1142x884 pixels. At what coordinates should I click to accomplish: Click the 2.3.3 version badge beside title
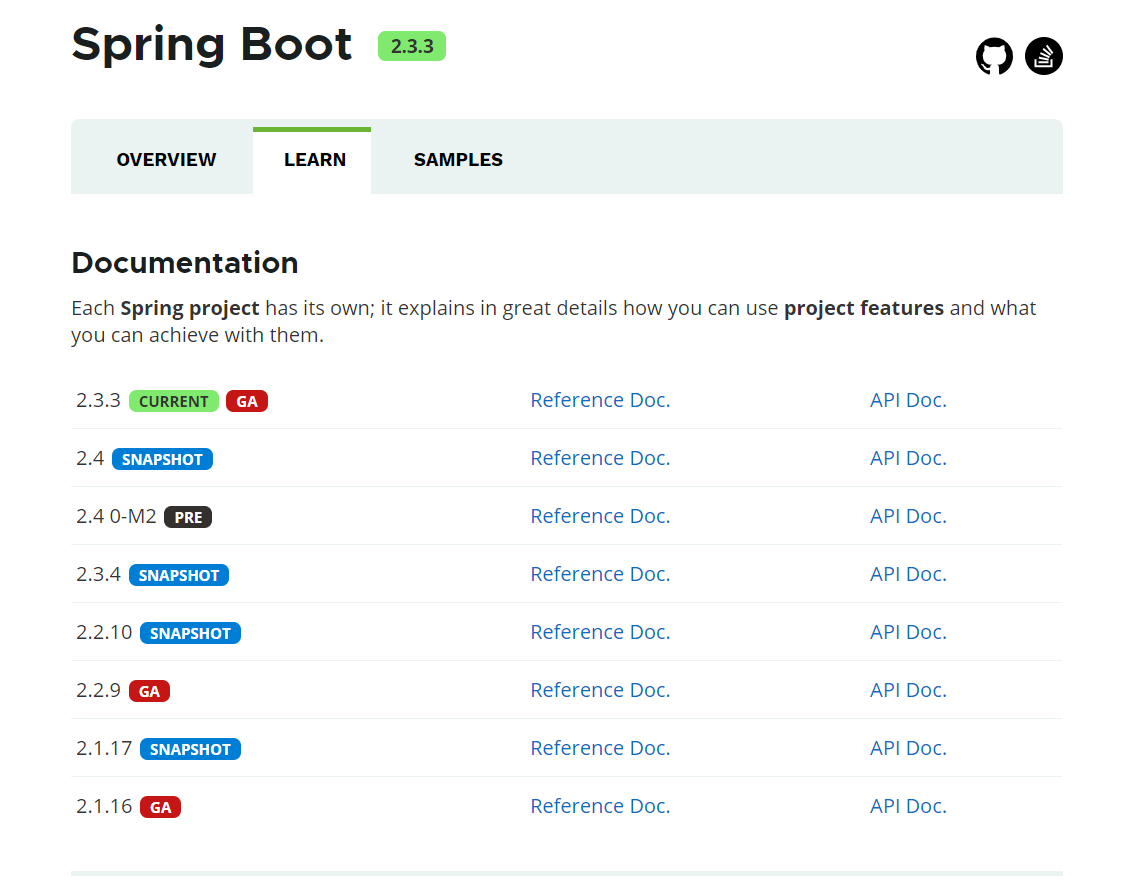point(411,46)
